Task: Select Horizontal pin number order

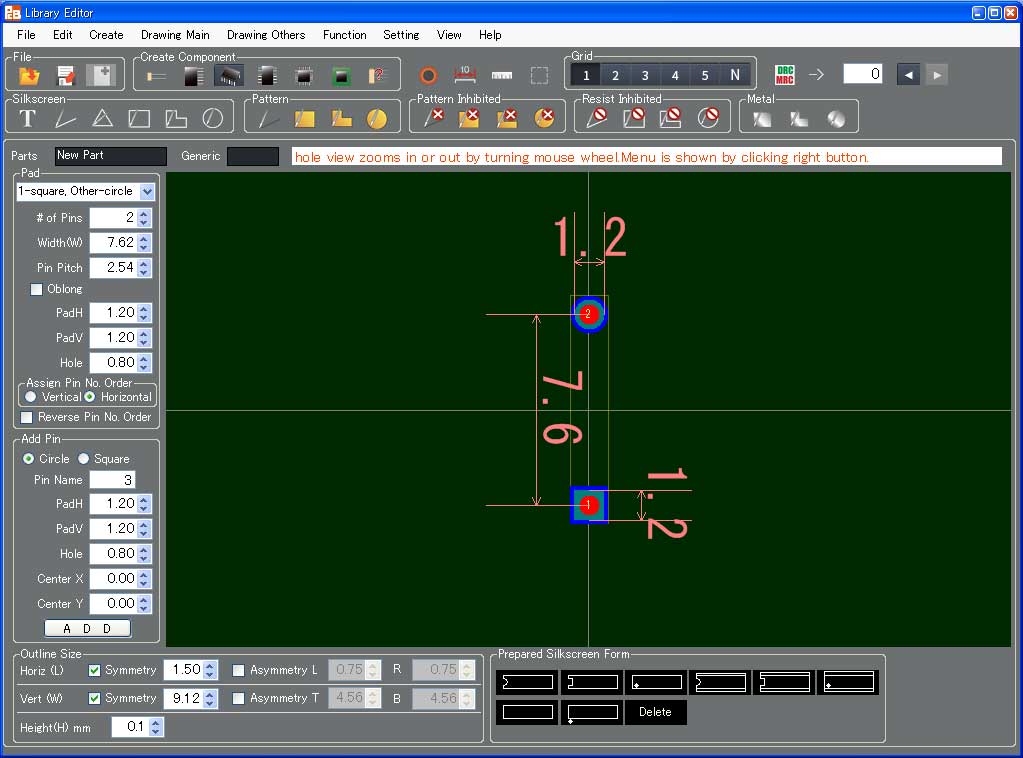Action: 89,397
